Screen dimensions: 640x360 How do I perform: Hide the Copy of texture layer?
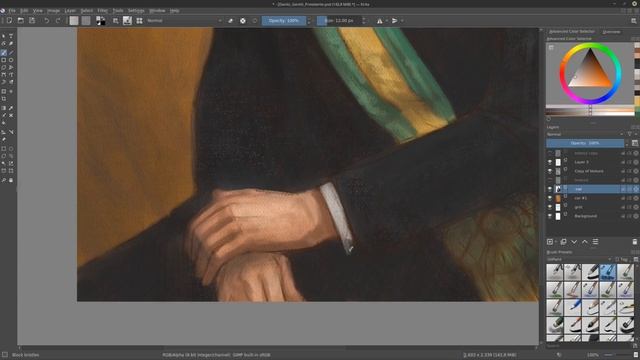[x=550, y=171]
